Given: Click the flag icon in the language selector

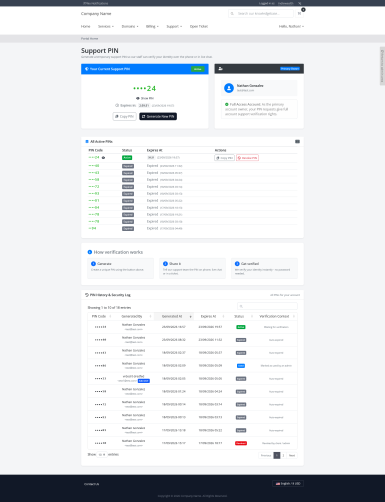Looking at the screenshot, I should (x=278, y=484).
